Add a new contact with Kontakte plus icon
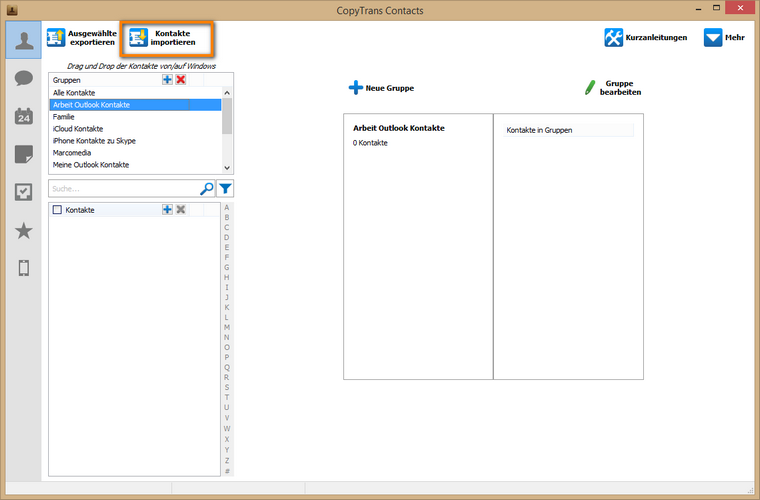The height and width of the screenshot is (500, 760). pos(167,209)
